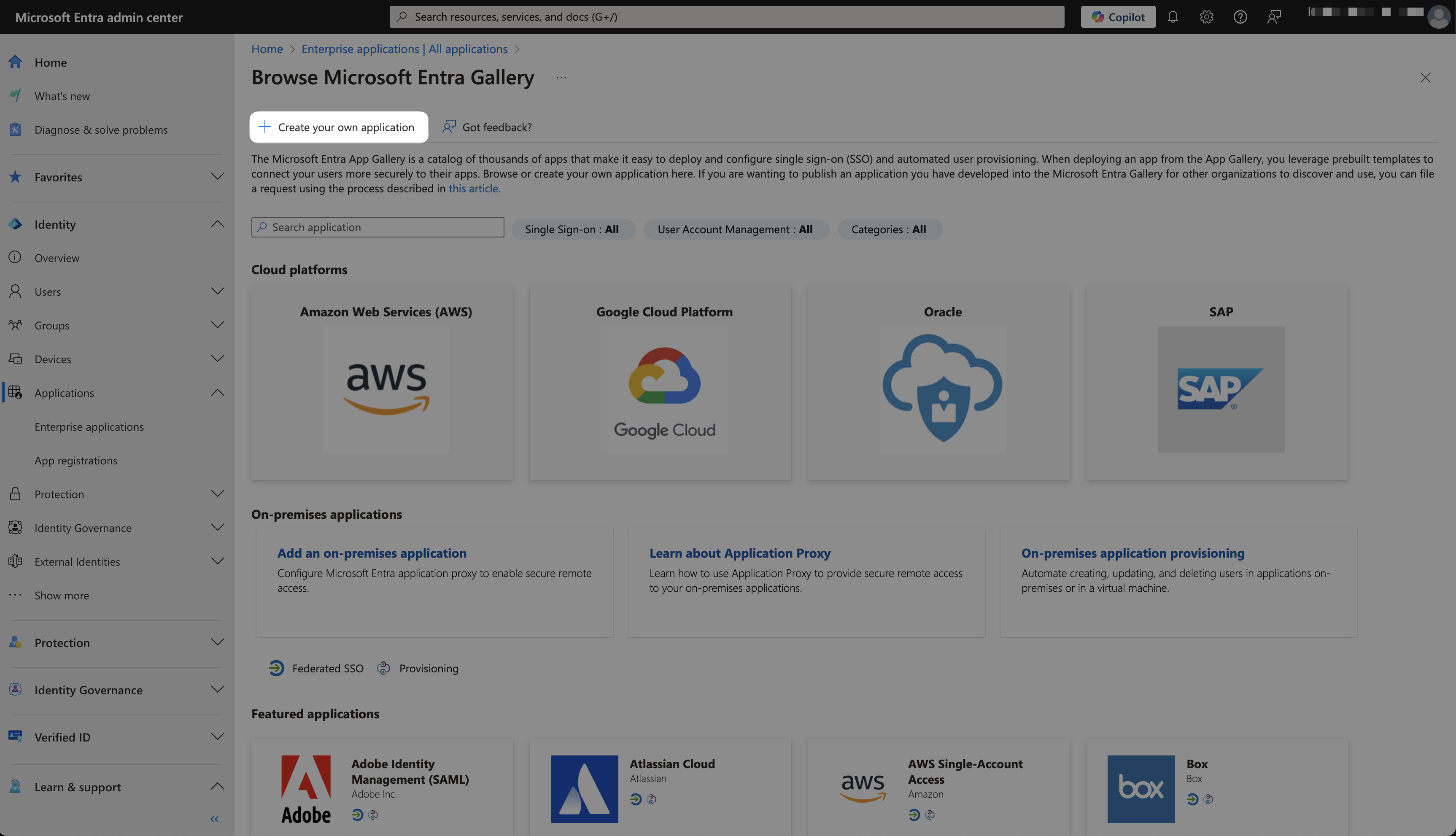Open the Single Sign-on filter

point(572,229)
